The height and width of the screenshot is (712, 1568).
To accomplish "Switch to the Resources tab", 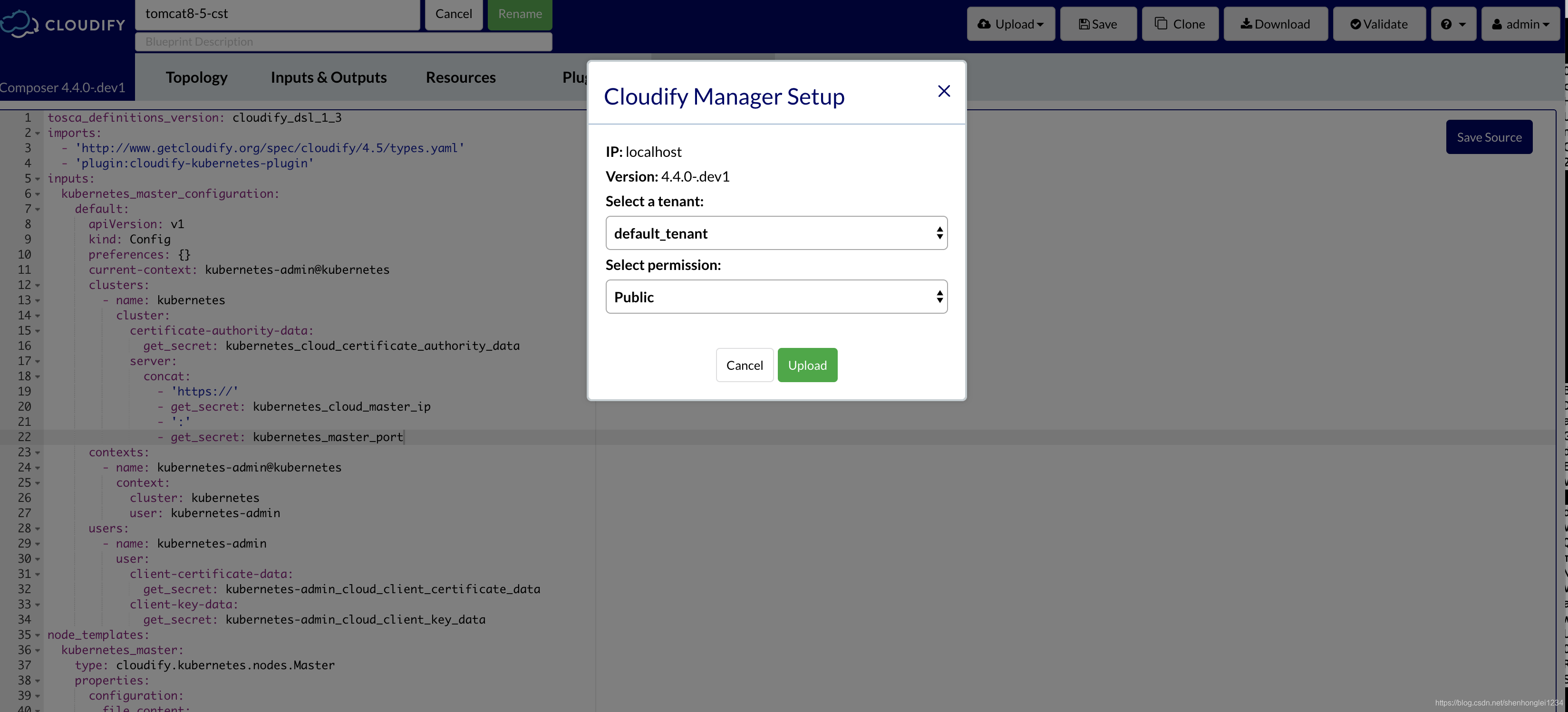I will coord(461,77).
